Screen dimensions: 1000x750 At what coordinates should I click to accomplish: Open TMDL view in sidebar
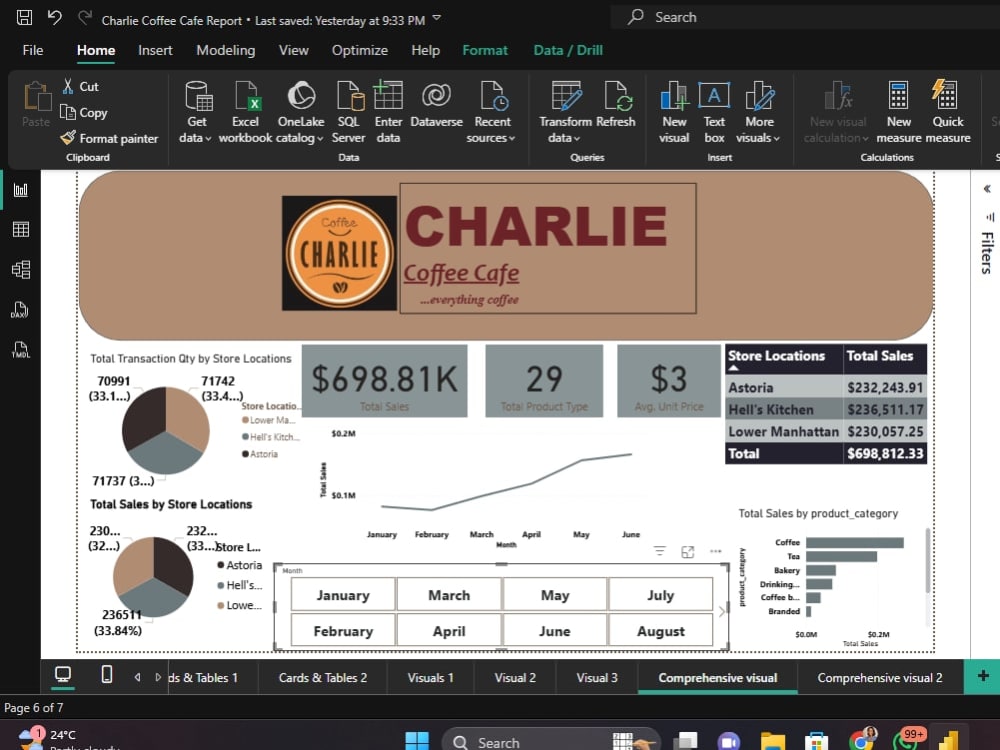pyautogui.click(x=20, y=349)
